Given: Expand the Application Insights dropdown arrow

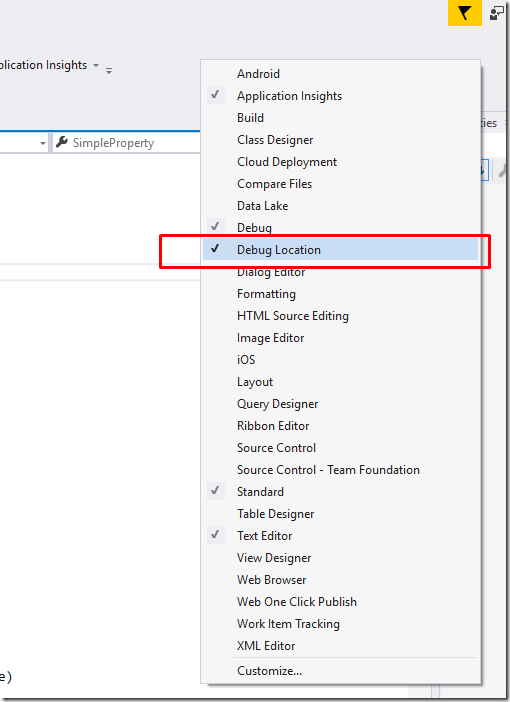Looking at the screenshot, I should tap(96, 65).
